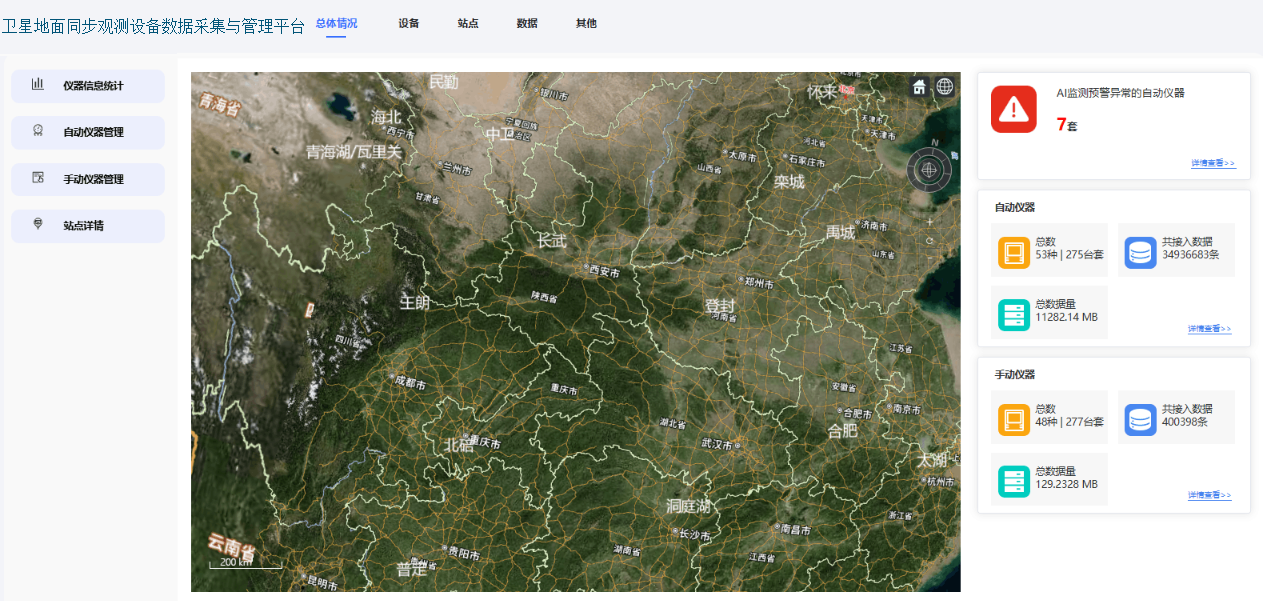1263x601 pixels.
Task: Click the globe basemap switcher icon
Action: [944, 87]
